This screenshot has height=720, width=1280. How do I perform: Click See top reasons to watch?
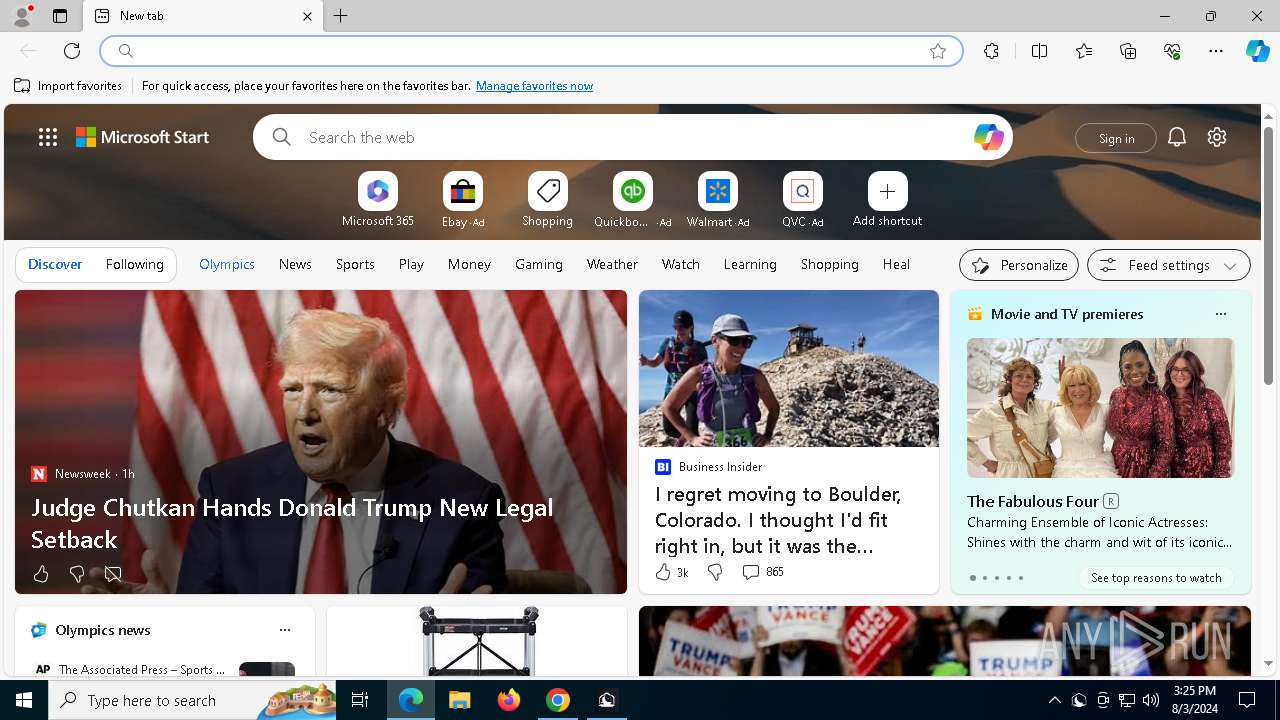pos(1156,578)
